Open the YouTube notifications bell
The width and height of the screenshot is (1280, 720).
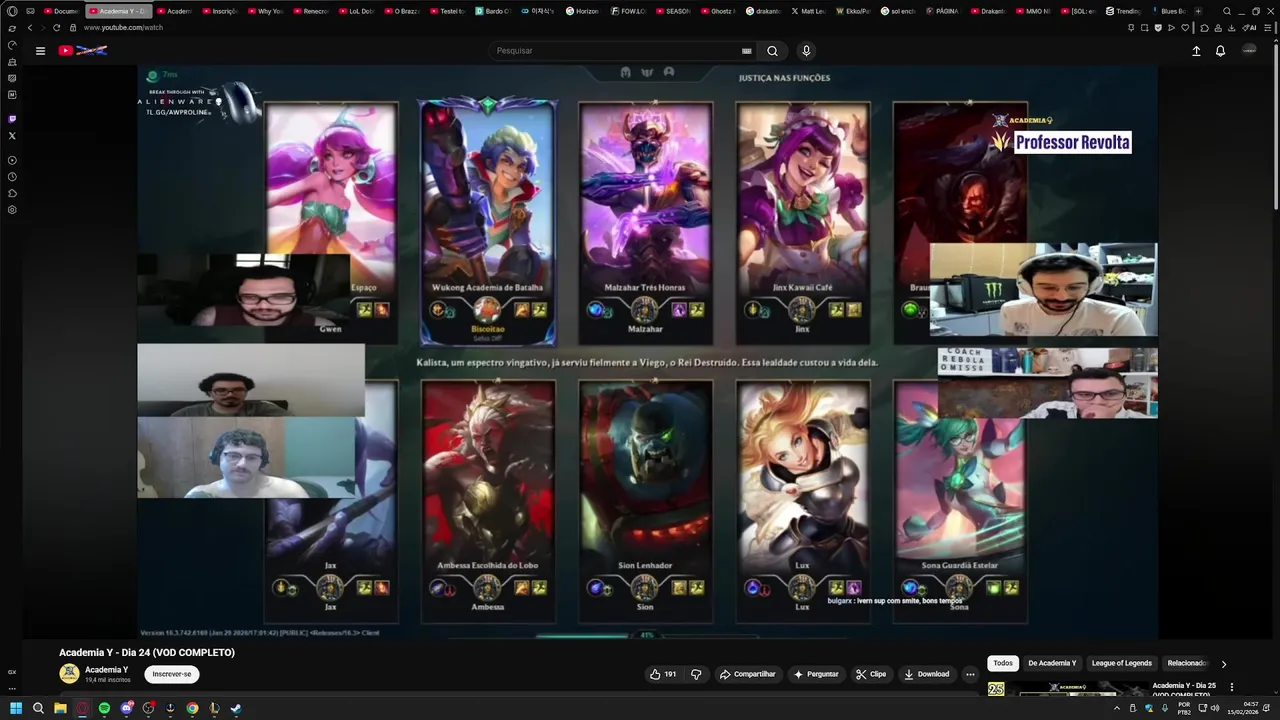(x=1220, y=51)
